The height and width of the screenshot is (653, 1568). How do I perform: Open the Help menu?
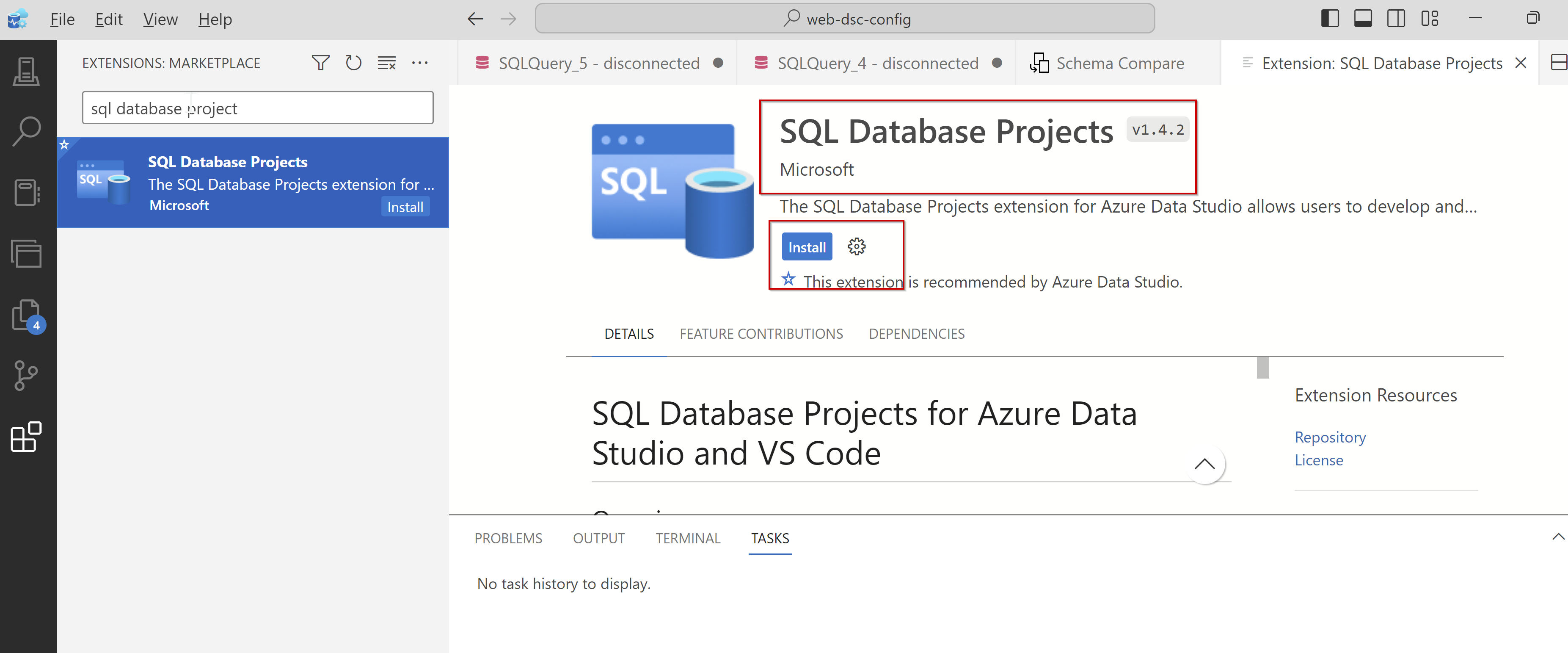coord(215,19)
